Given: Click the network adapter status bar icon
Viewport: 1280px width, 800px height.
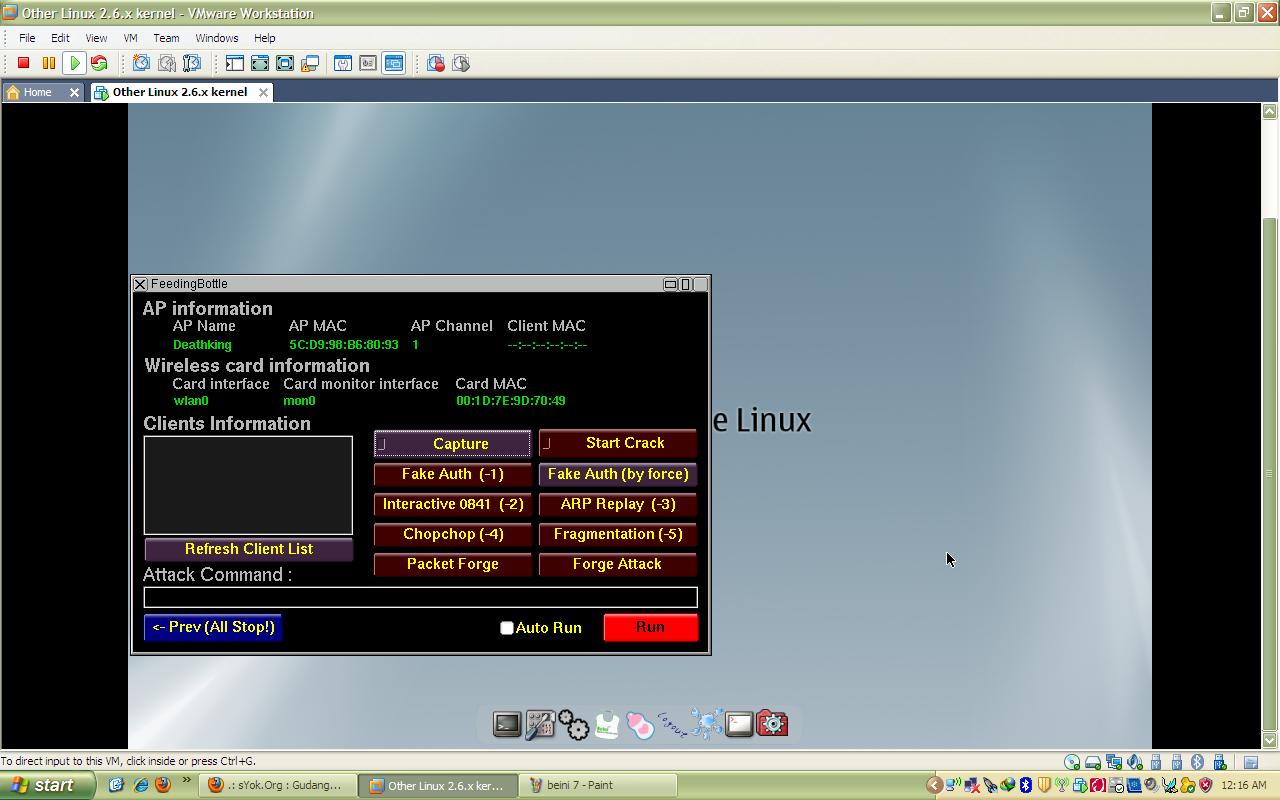Looking at the screenshot, I should point(1113,762).
